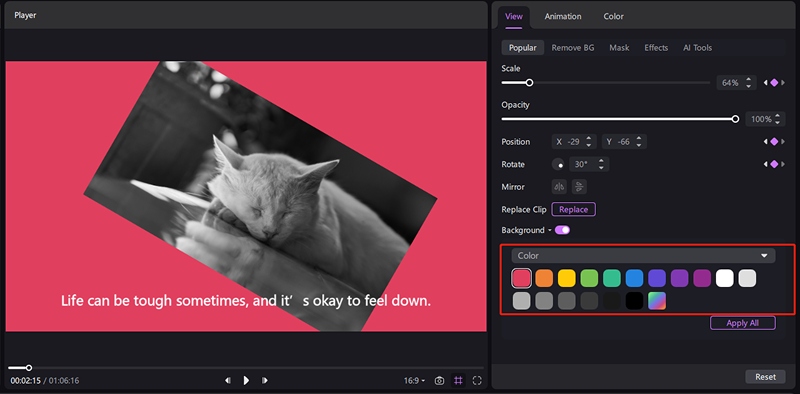The width and height of the screenshot is (800, 394).
Task: Adjust the Opacity percentage stepper arrows
Action: (x=777, y=119)
